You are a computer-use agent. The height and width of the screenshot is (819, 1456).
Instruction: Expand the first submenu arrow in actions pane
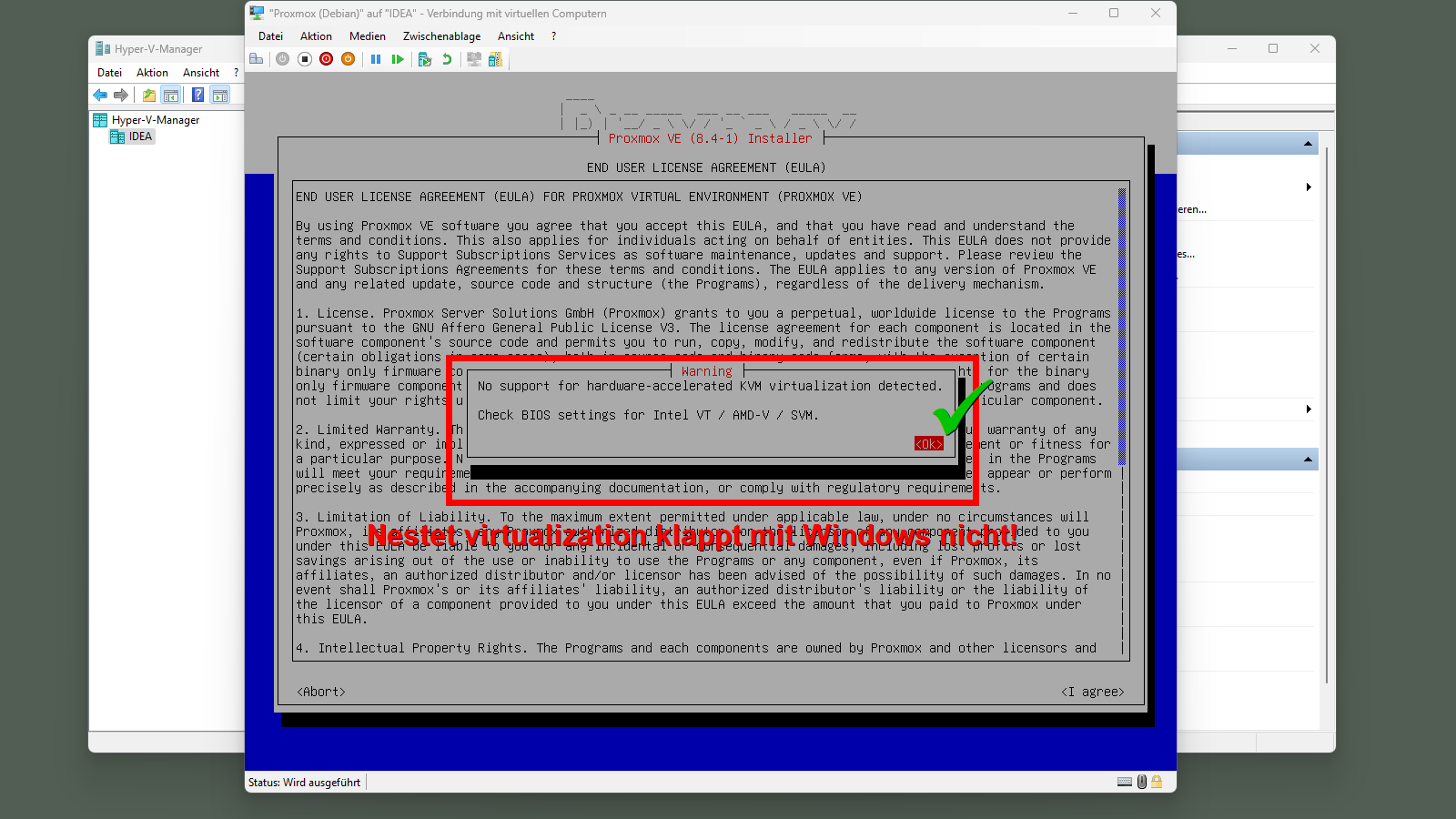[x=1308, y=187]
